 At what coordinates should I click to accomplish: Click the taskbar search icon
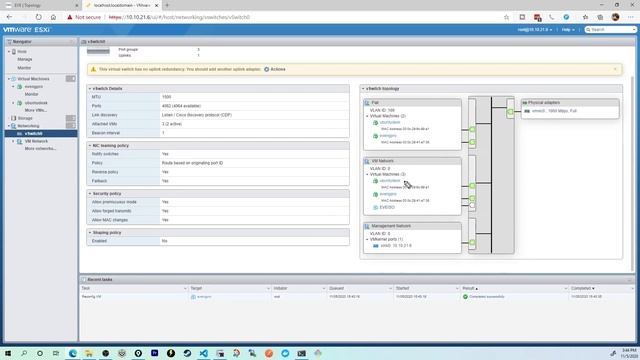click(x=24, y=353)
